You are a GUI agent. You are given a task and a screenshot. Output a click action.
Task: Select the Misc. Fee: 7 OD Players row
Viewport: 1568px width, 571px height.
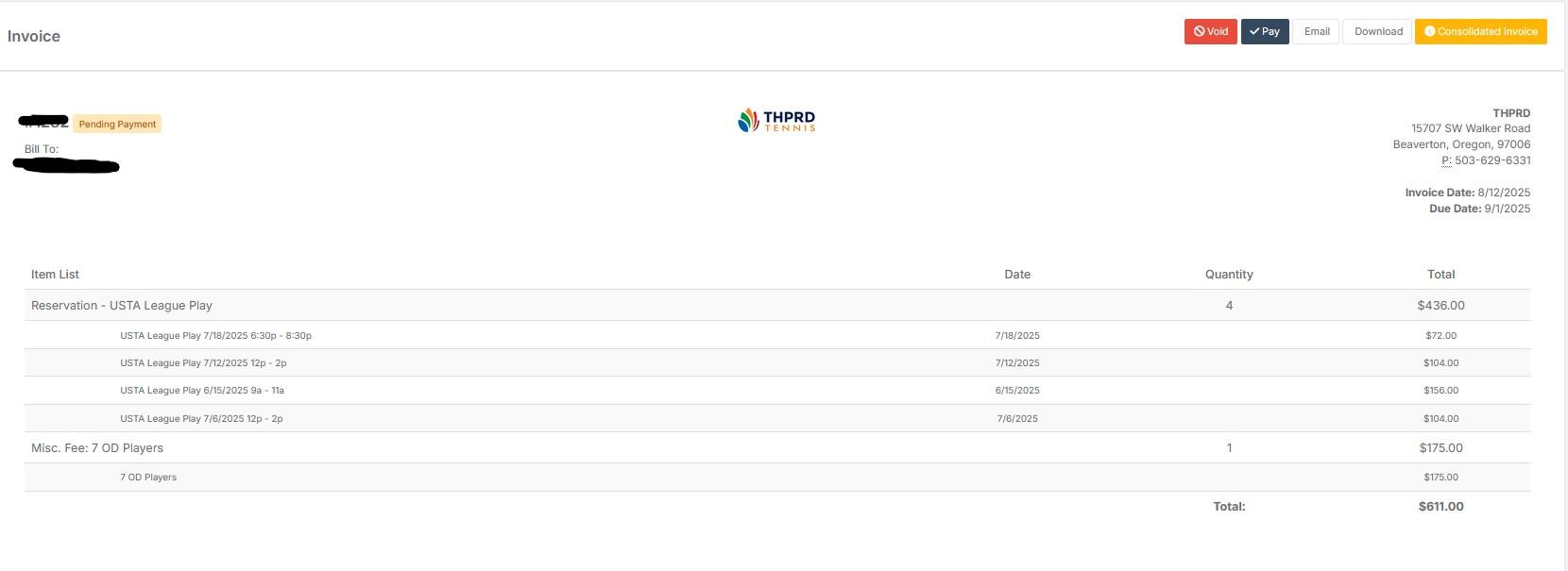(x=97, y=448)
